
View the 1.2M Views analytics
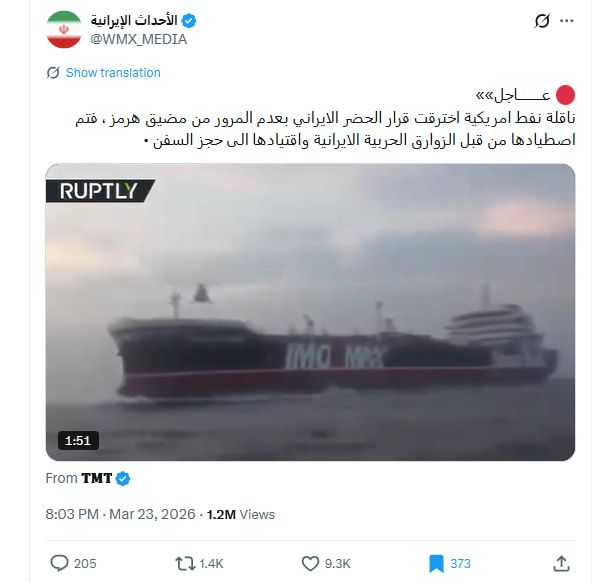(241, 514)
